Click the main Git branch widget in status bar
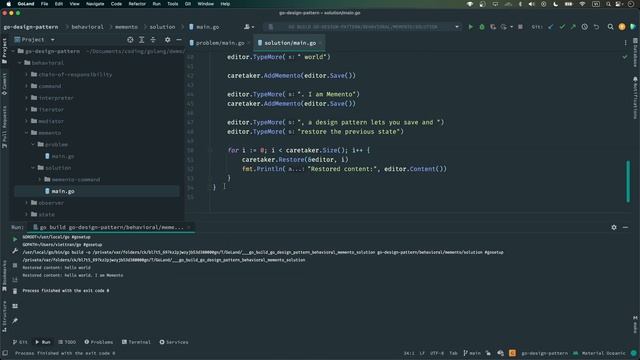This screenshot has width=640, height=360. coord(472,353)
